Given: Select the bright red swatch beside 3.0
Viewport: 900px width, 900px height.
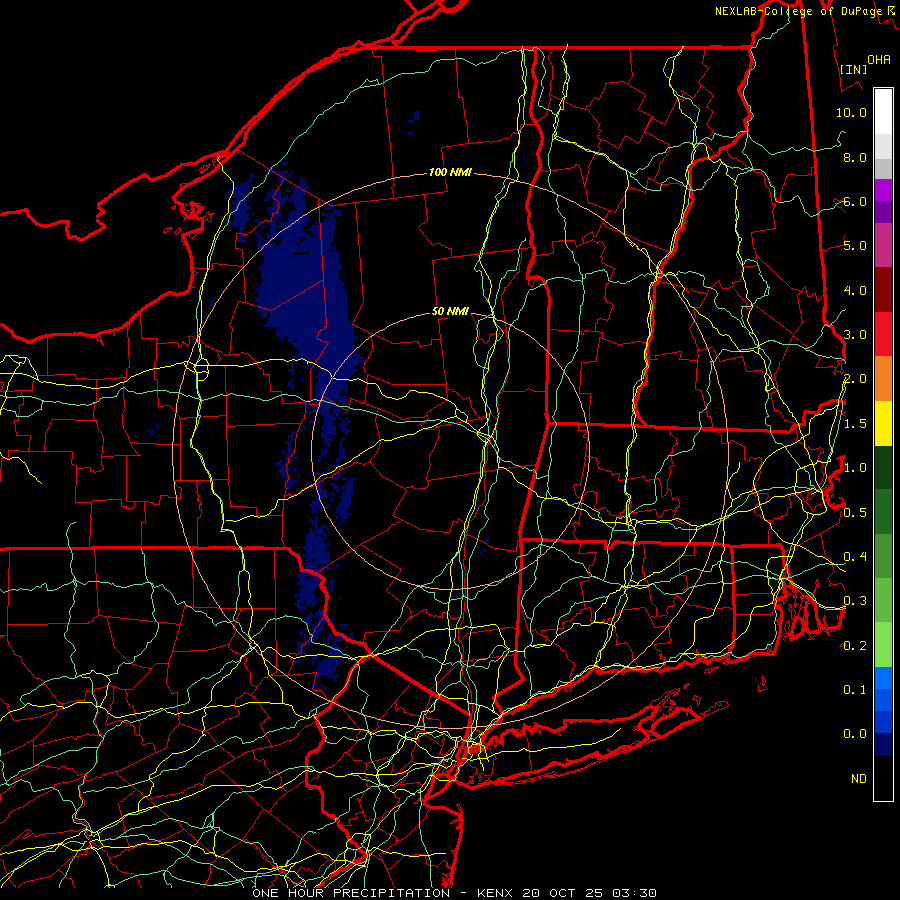Looking at the screenshot, I should (883, 334).
